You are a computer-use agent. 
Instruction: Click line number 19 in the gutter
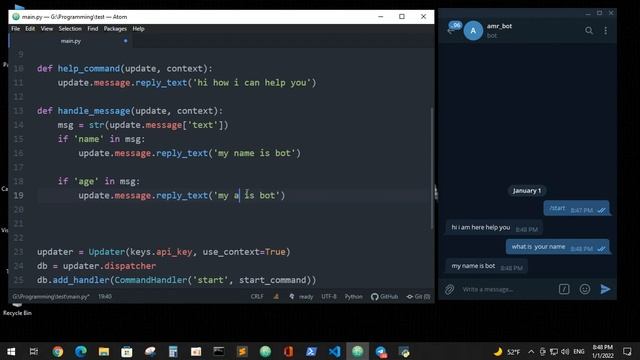[18, 196]
